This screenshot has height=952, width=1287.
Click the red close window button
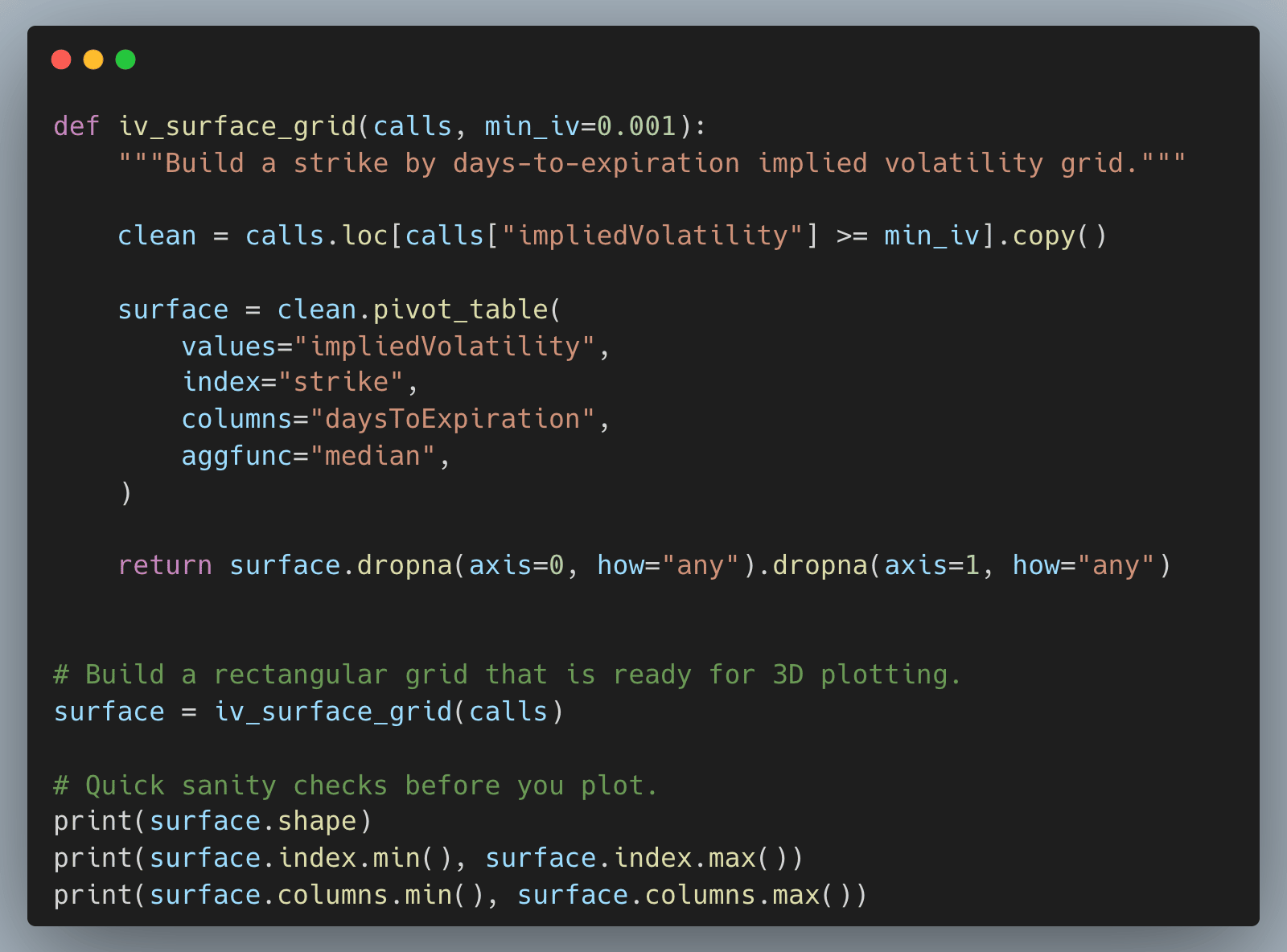(x=61, y=59)
